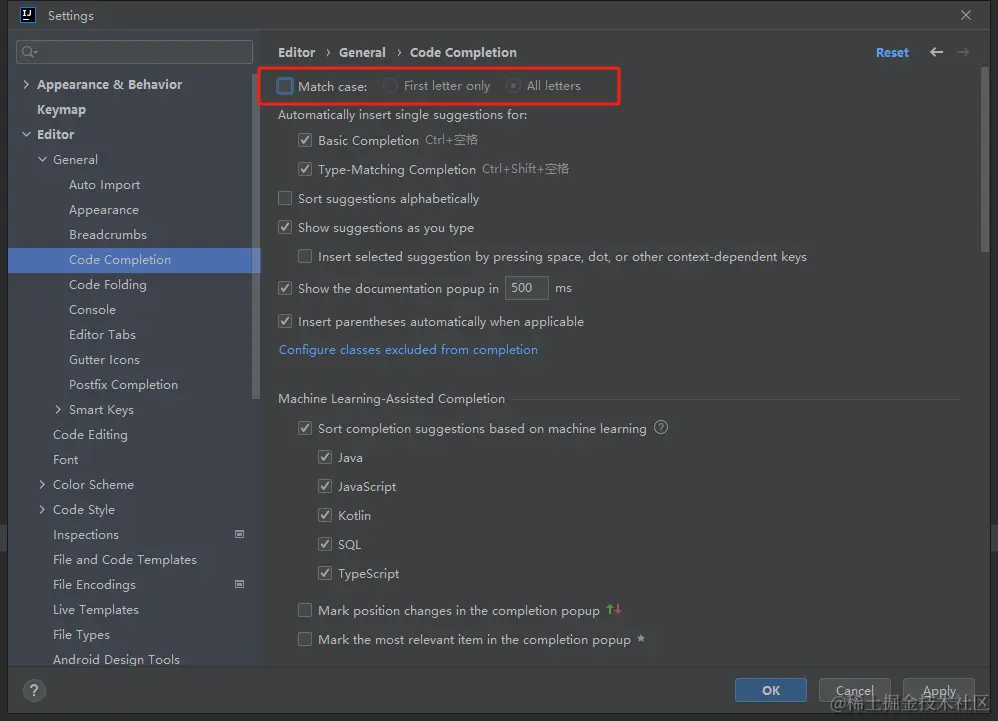Open File and Code Templates settings
This screenshot has height=721, width=998.
[125, 559]
